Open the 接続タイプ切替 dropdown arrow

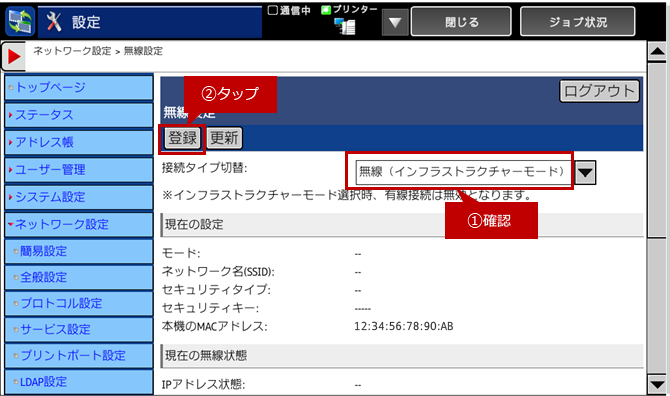[x=585, y=173]
